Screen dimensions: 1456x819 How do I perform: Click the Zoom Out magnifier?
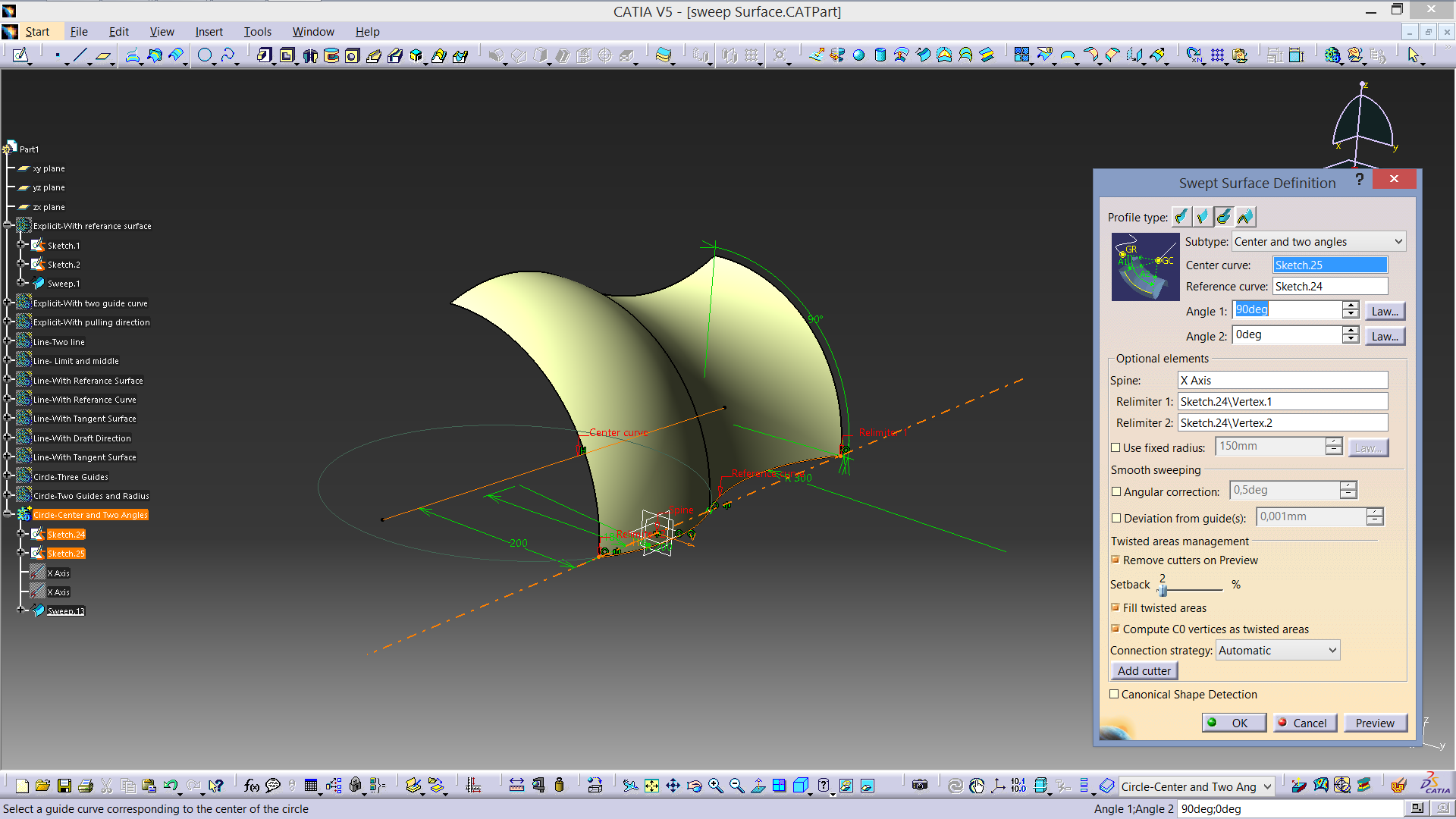(x=736, y=786)
